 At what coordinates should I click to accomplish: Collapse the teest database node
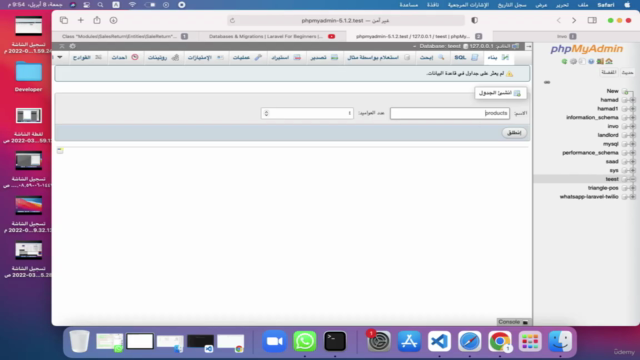(632, 179)
